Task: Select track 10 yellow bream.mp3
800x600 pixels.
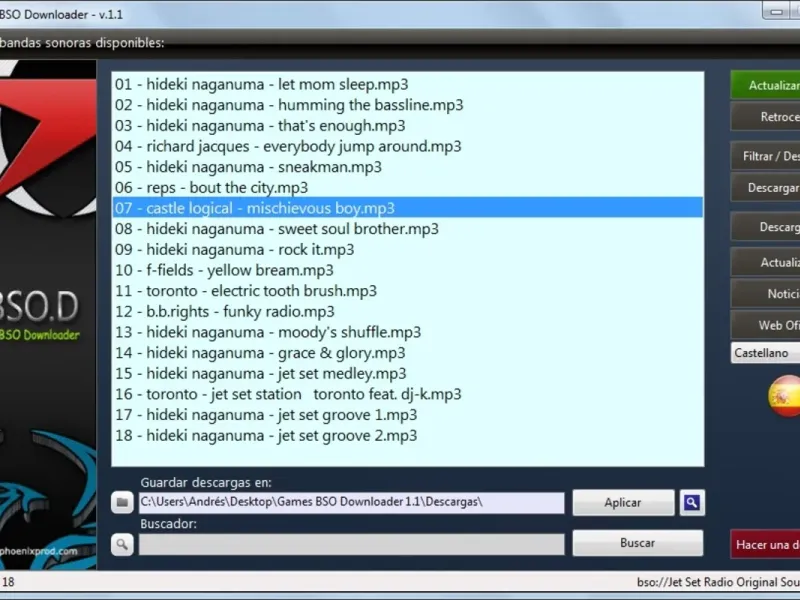Action: tap(407, 270)
